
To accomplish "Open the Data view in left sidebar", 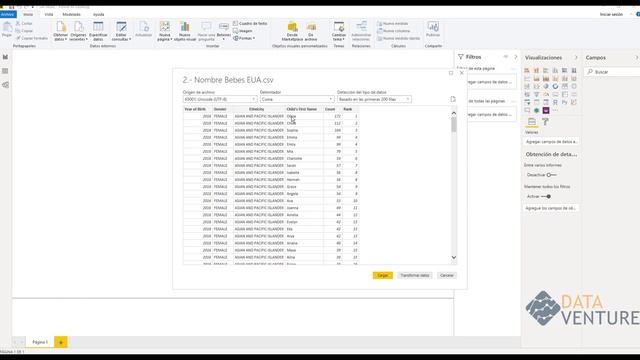I will pyautogui.click(x=5, y=71).
